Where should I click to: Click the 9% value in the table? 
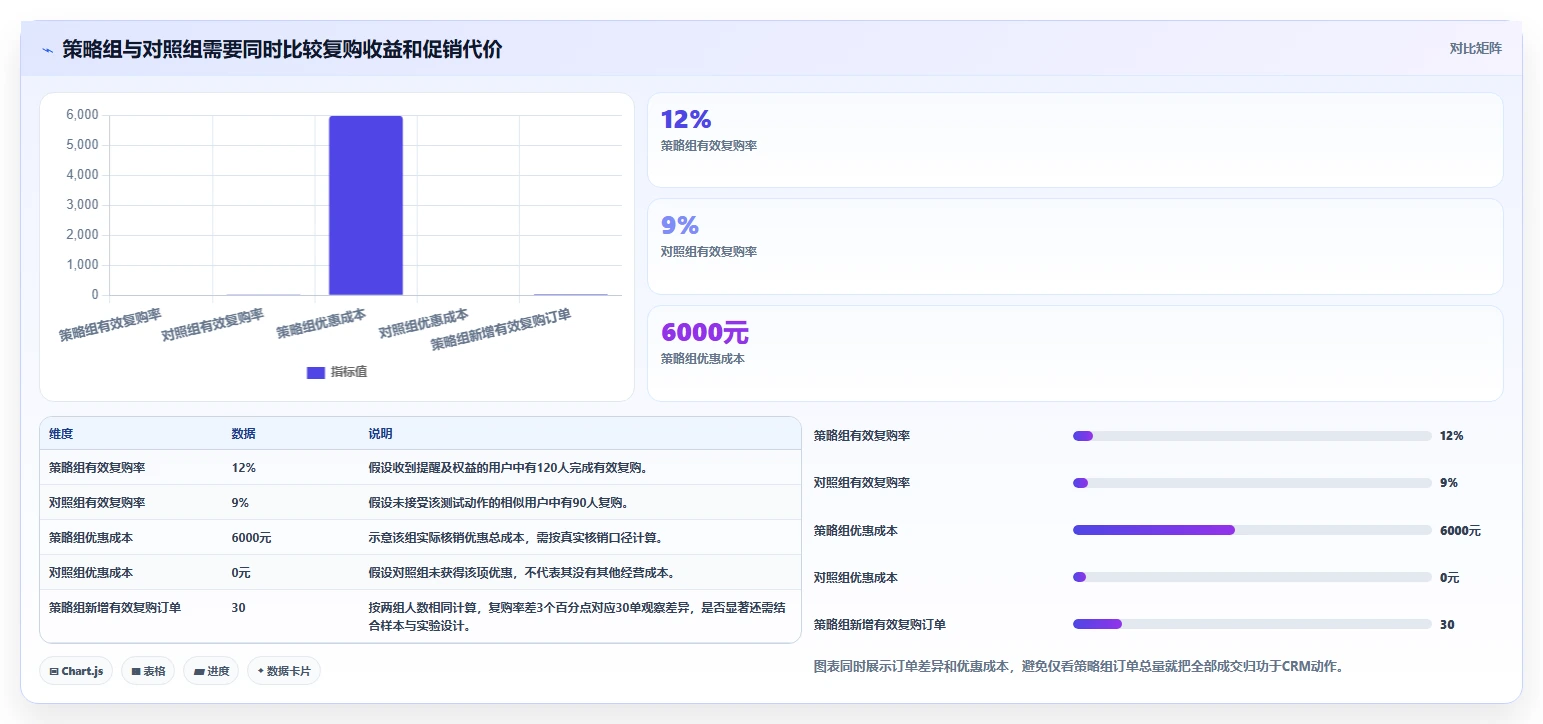coord(240,502)
